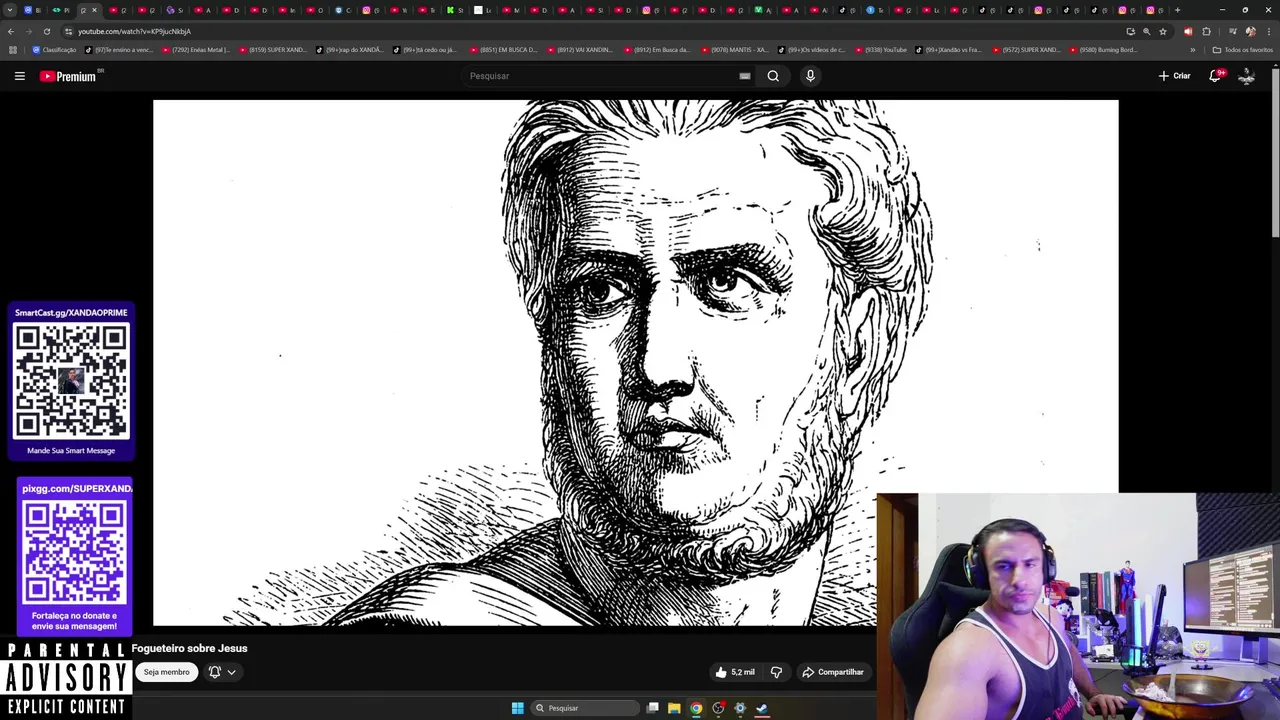This screenshot has height=720, width=1280.
Task: Open Chrome three-dot menu
Action: (x=1269, y=31)
